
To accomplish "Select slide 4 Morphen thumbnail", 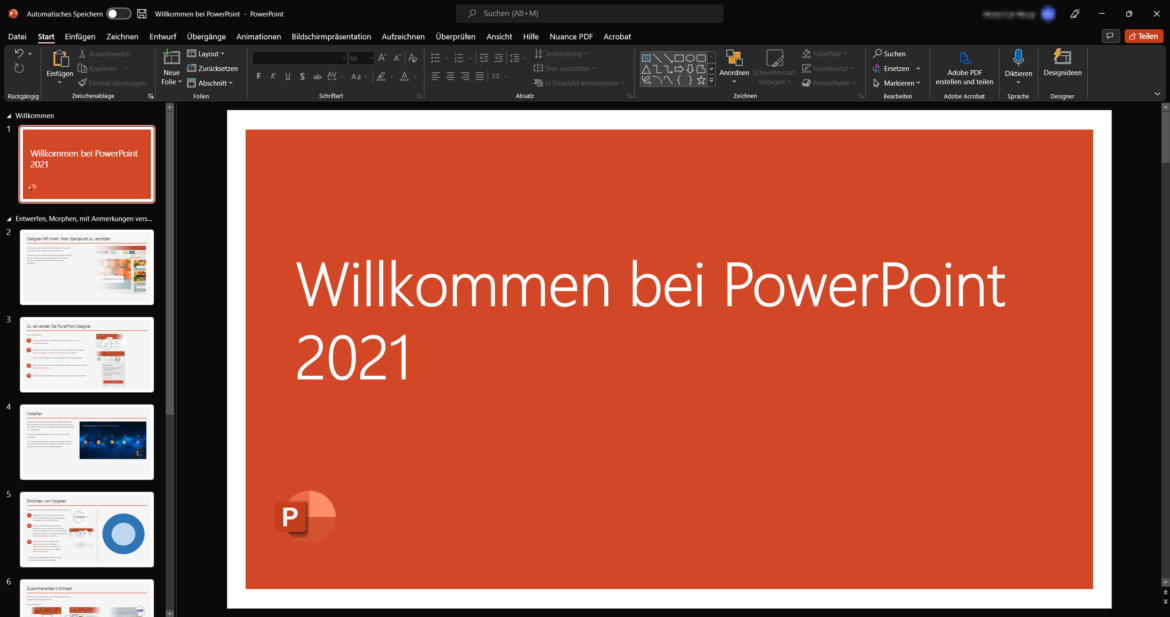I will click(87, 441).
